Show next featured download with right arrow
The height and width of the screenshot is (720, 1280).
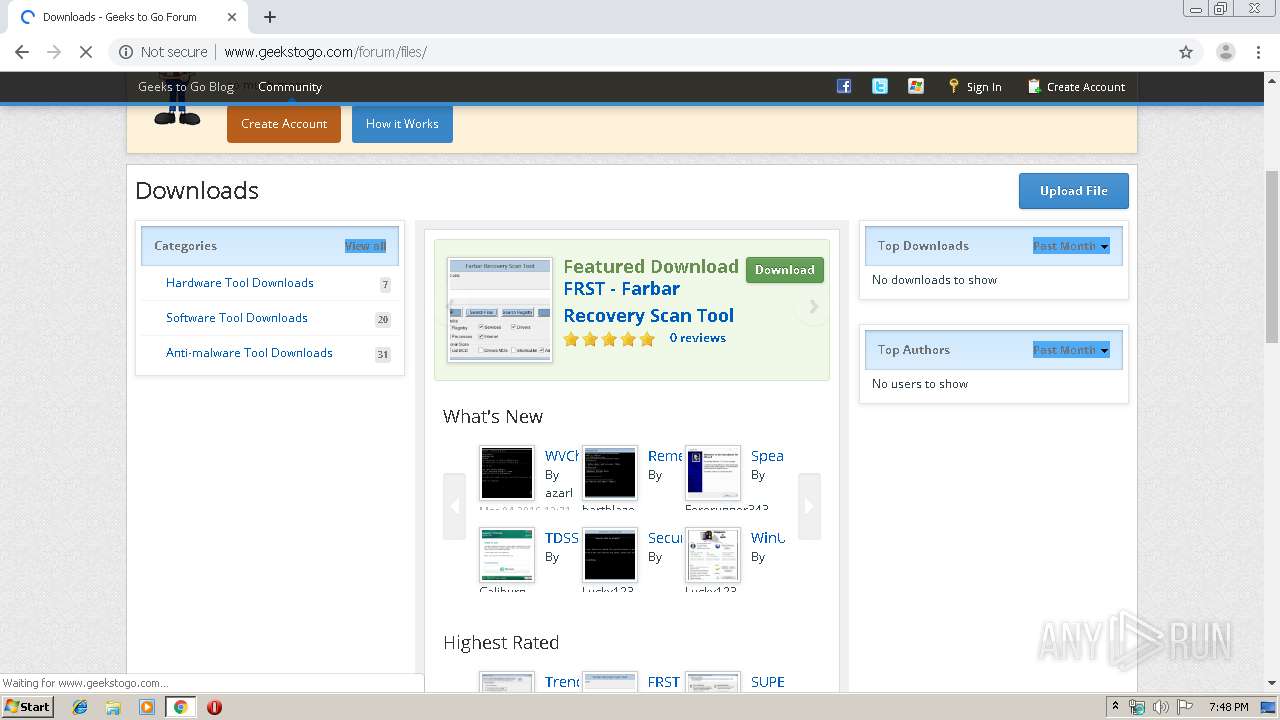point(813,307)
